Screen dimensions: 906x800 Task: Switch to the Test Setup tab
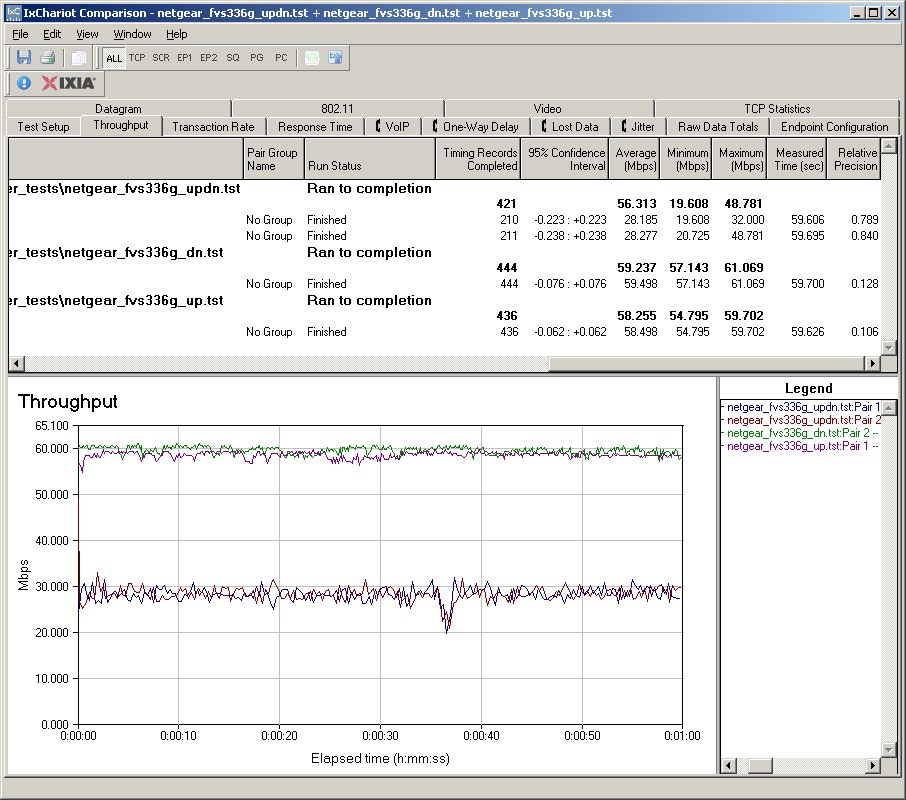(x=43, y=126)
